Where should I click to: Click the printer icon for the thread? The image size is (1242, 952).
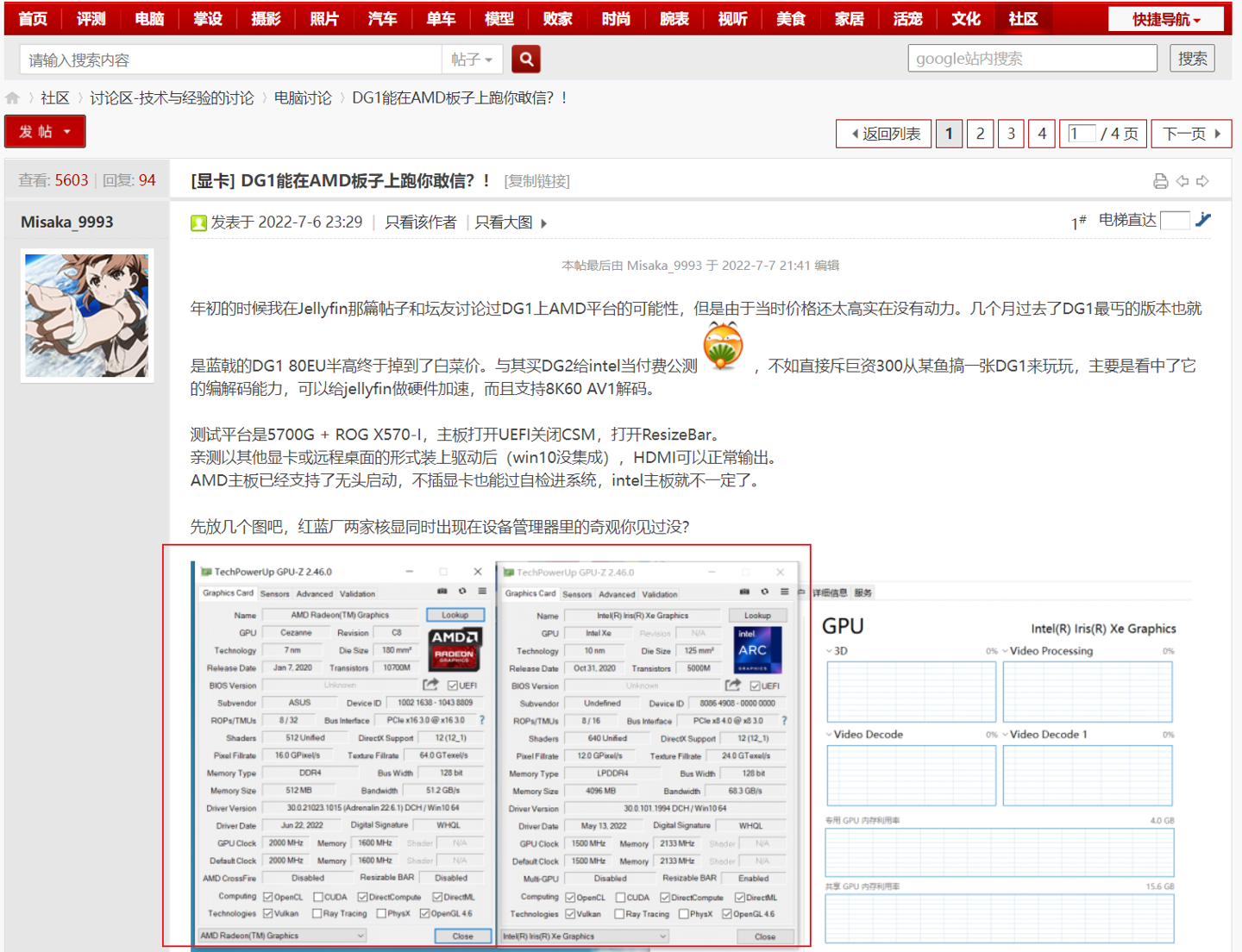point(1161,181)
